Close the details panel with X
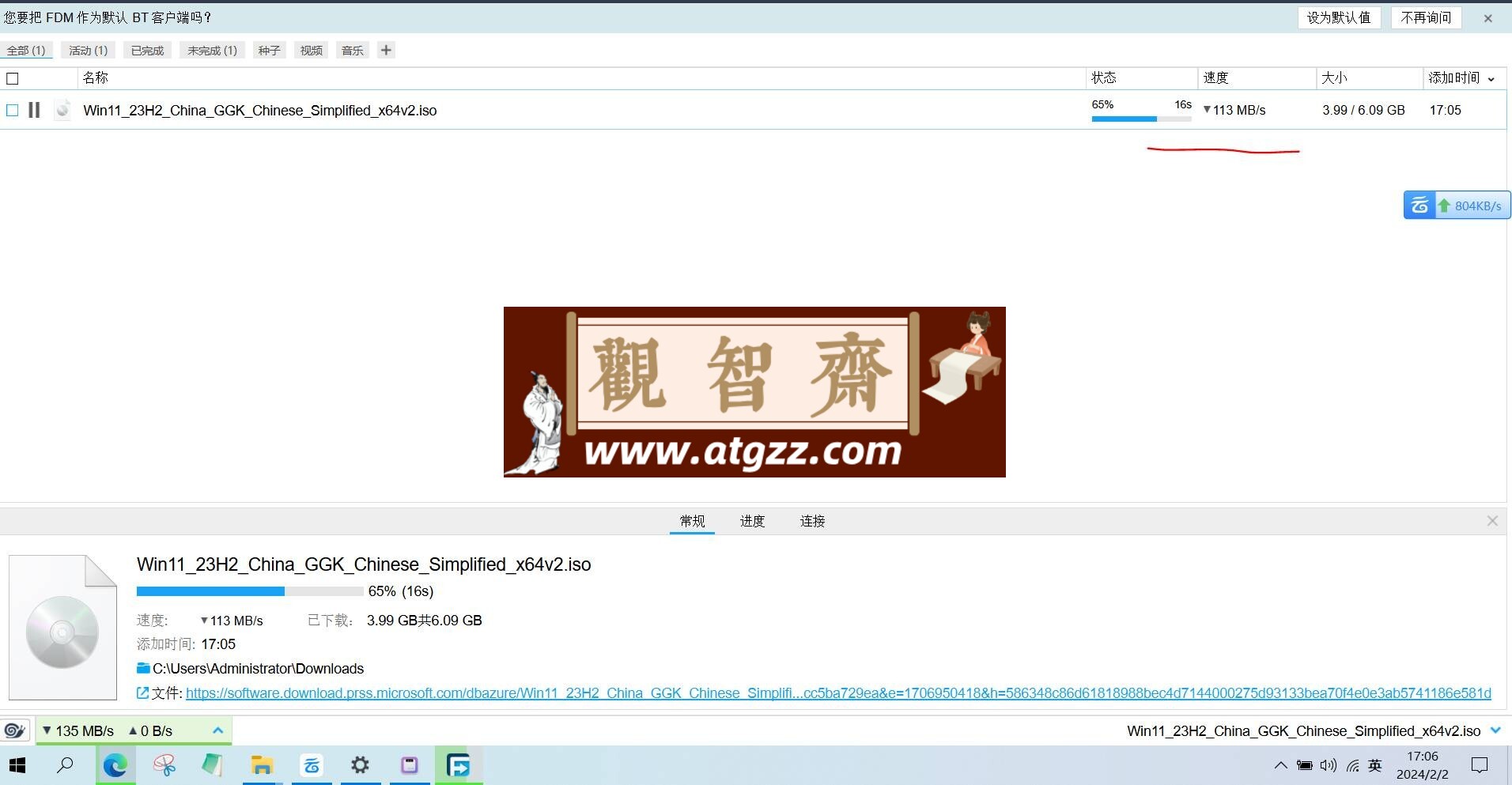Viewport: 1512px width, 785px height. pos(1492,521)
